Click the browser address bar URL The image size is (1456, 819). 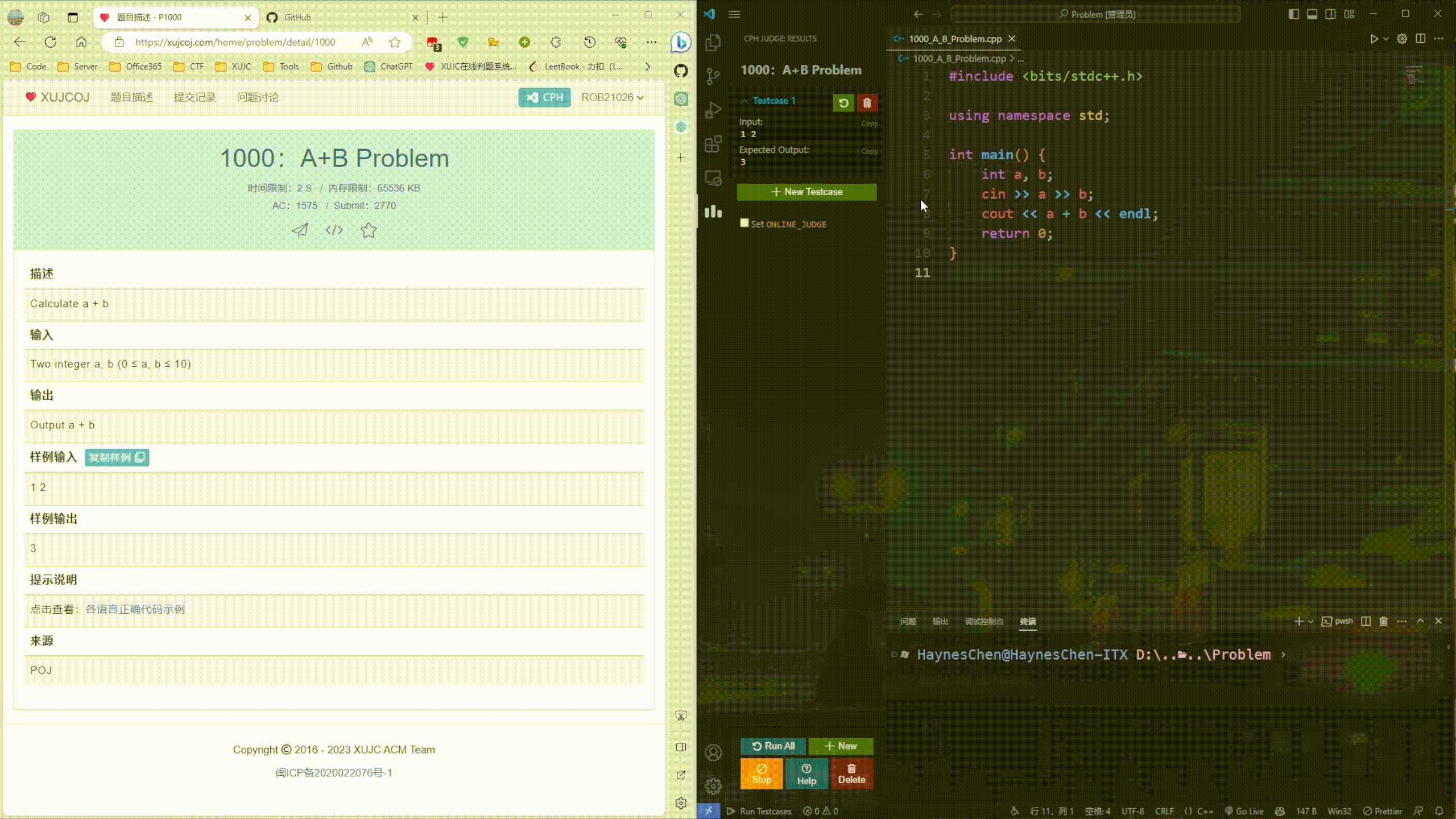(235, 42)
